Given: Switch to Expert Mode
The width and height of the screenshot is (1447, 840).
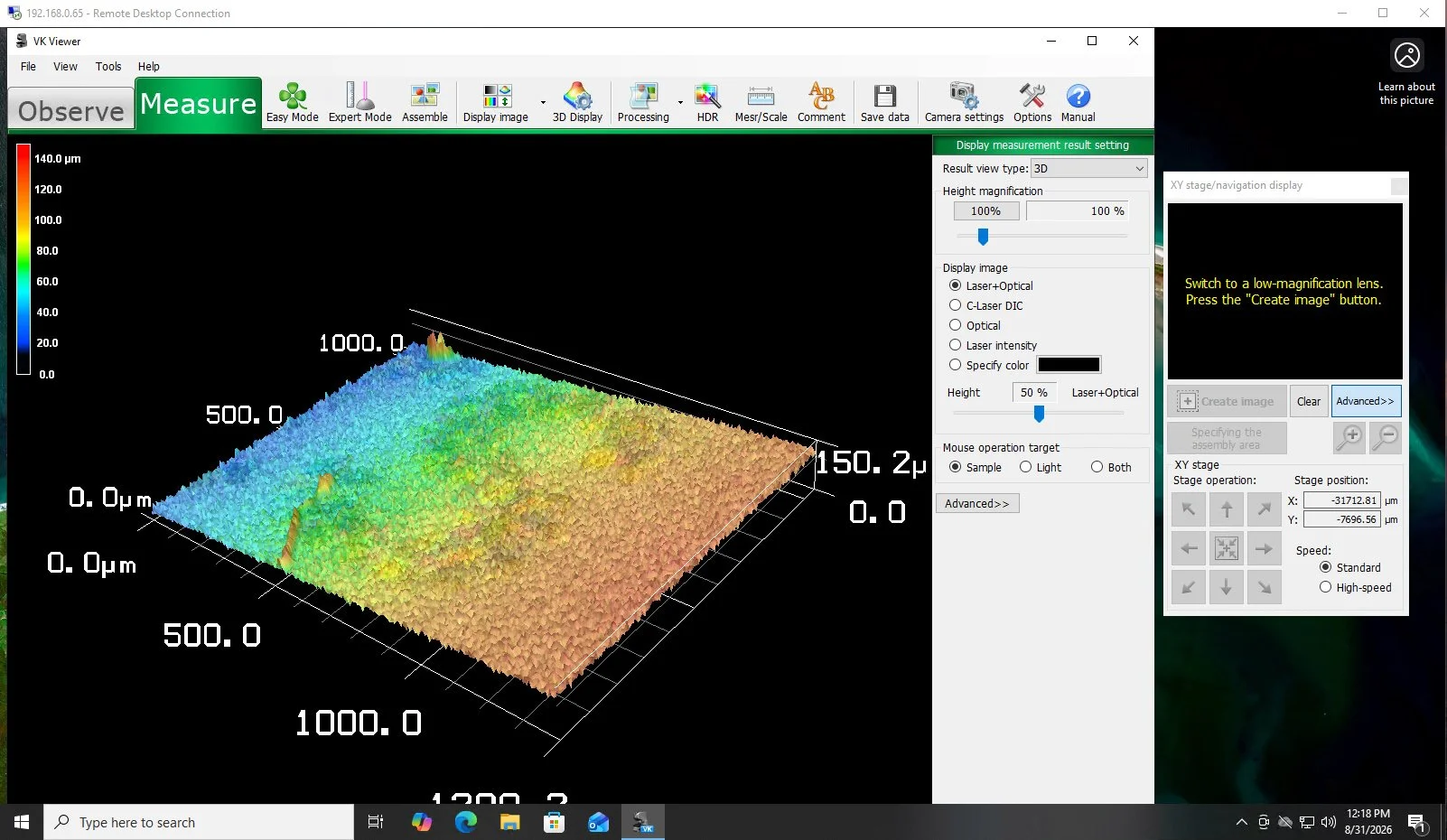Looking at the screenshot, I should 359,103.
